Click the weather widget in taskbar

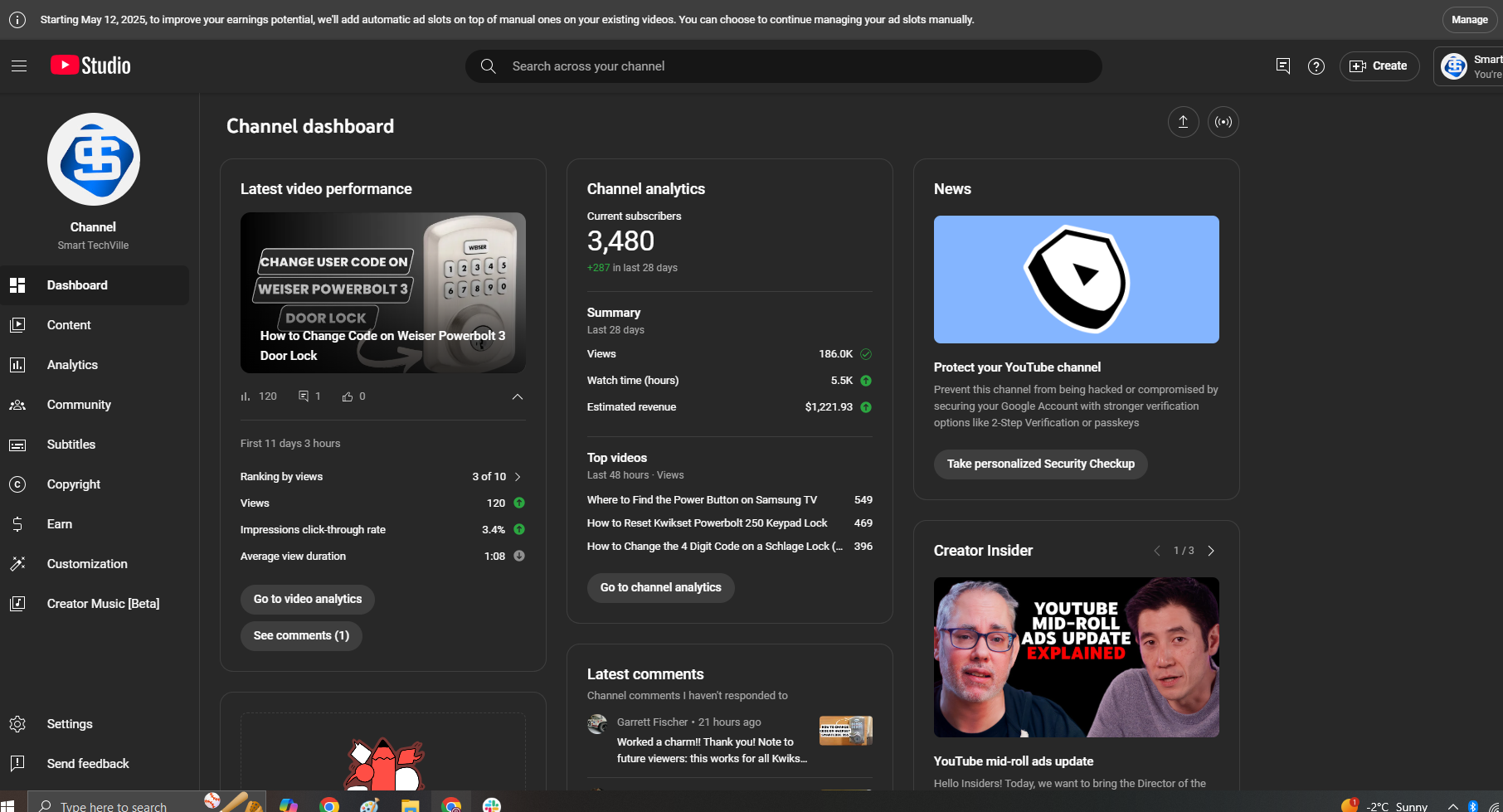[x=1384, y=805]
